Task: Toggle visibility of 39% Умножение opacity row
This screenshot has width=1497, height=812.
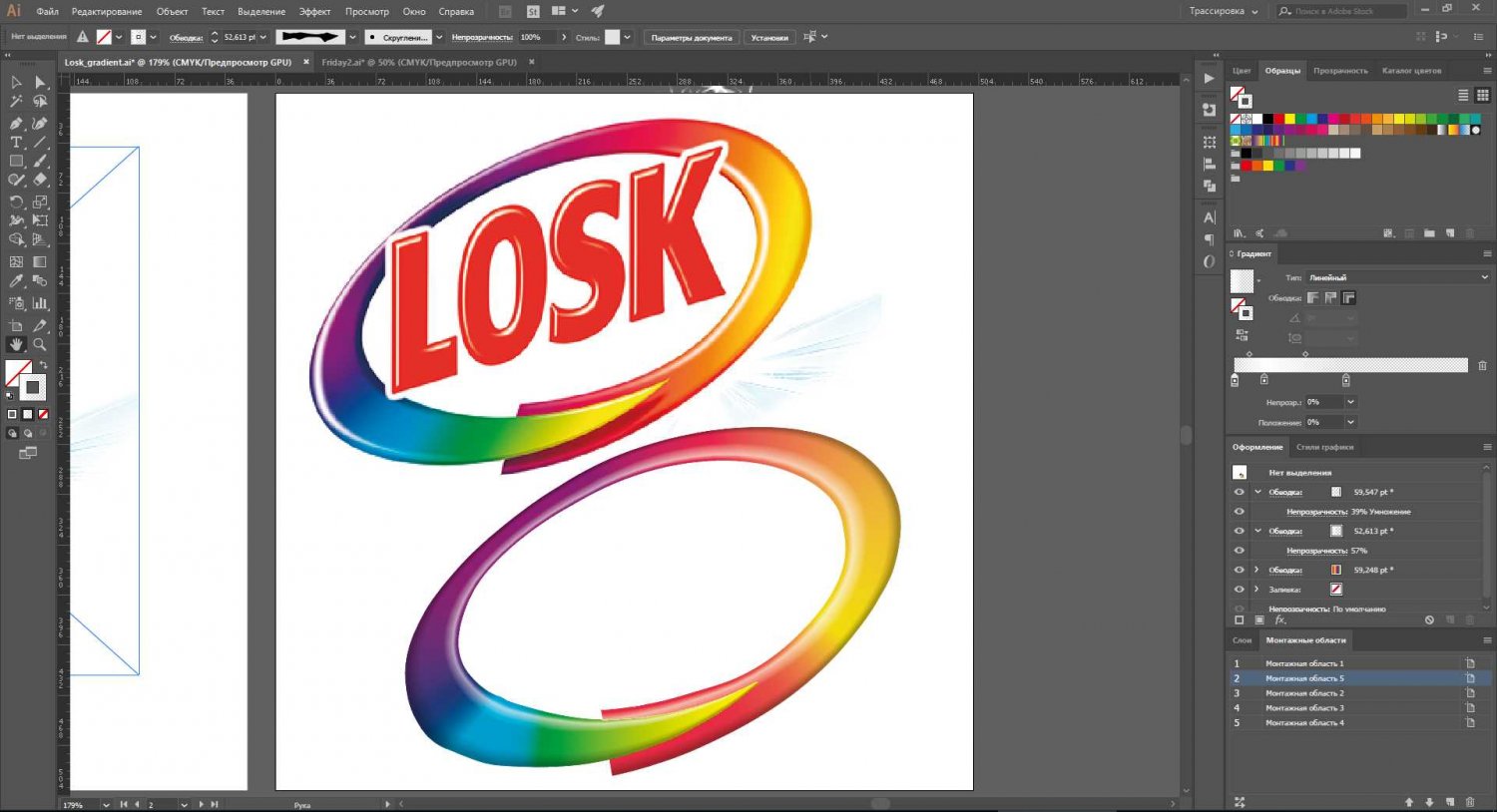Action: 1239,512
